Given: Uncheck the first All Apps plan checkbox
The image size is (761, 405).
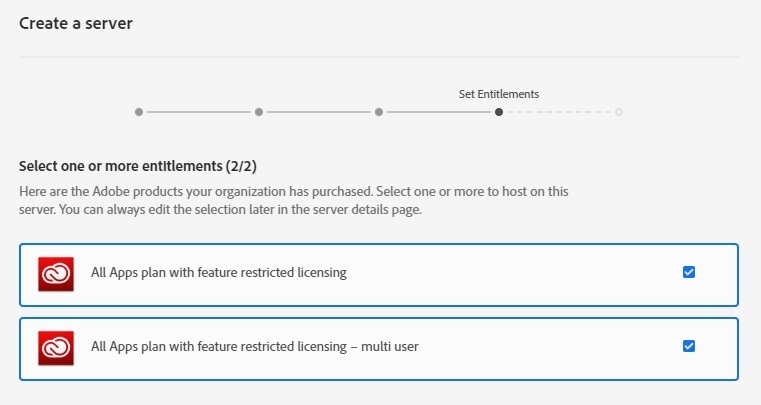Looking at the screenshot, I should point(689,272).
